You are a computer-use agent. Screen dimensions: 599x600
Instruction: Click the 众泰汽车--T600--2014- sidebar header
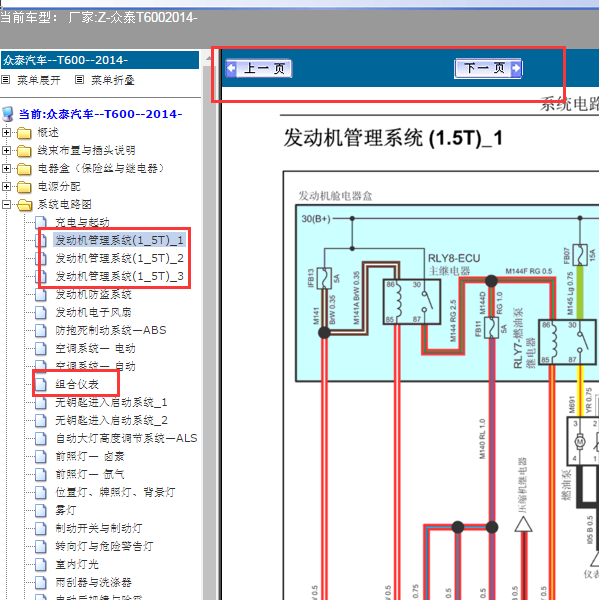tap(100, 60)
